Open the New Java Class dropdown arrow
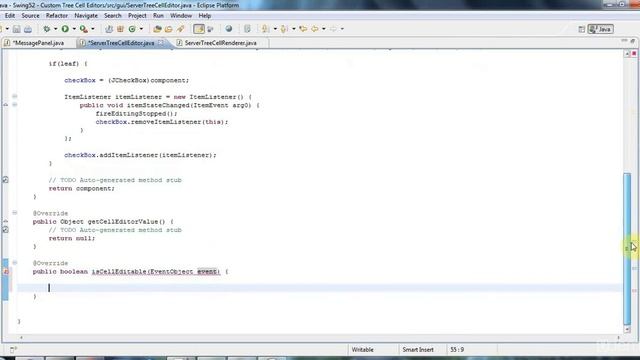The height and width of the screenshot is (360, 640). 141,29
